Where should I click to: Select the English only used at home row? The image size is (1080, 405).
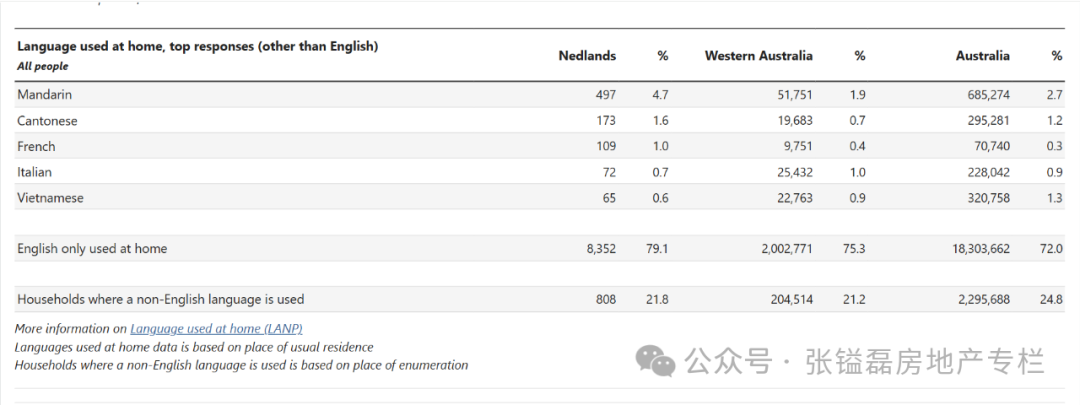[x=540, y=249]
